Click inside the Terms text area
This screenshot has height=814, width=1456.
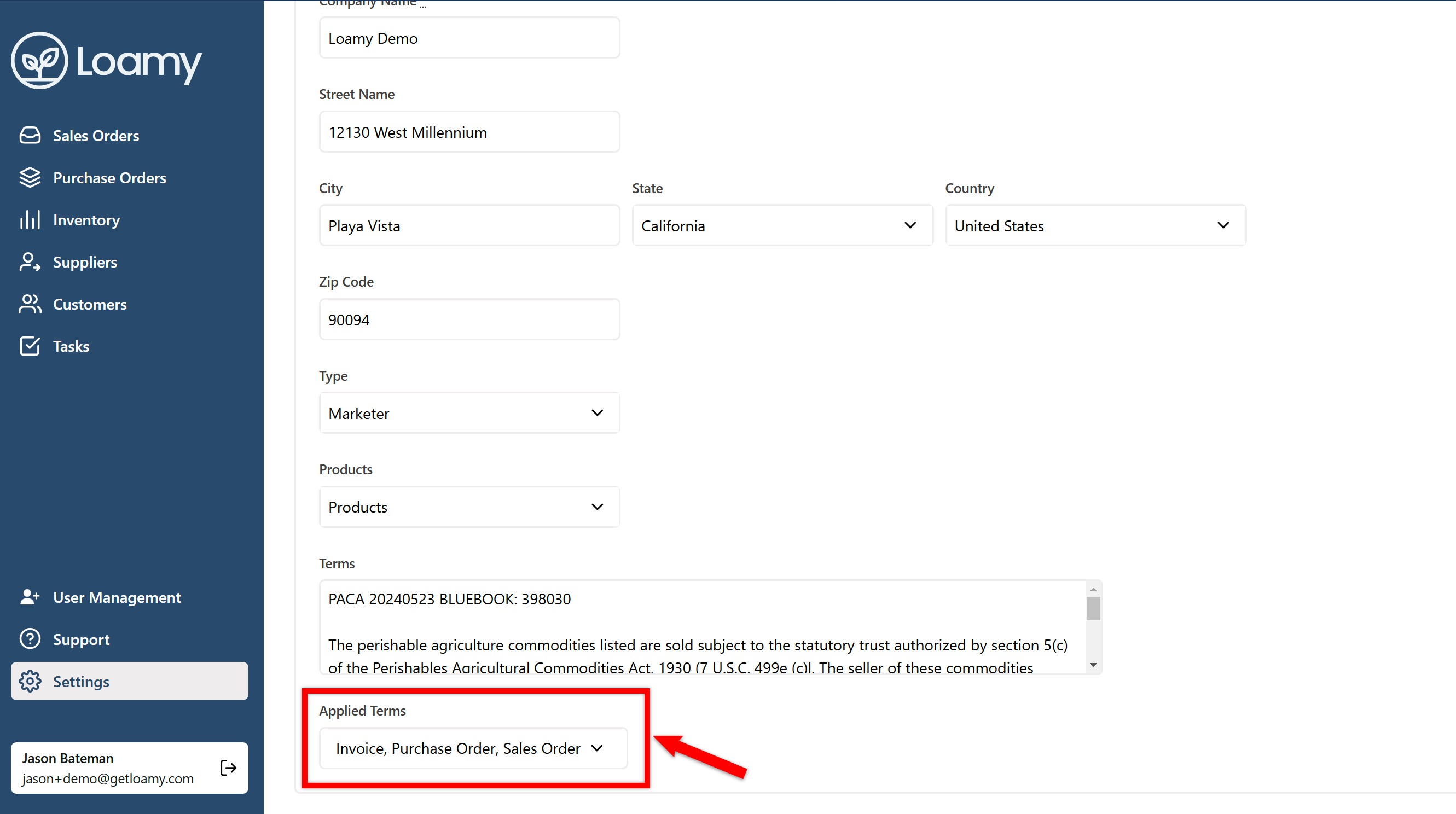(x=702, y=627)
